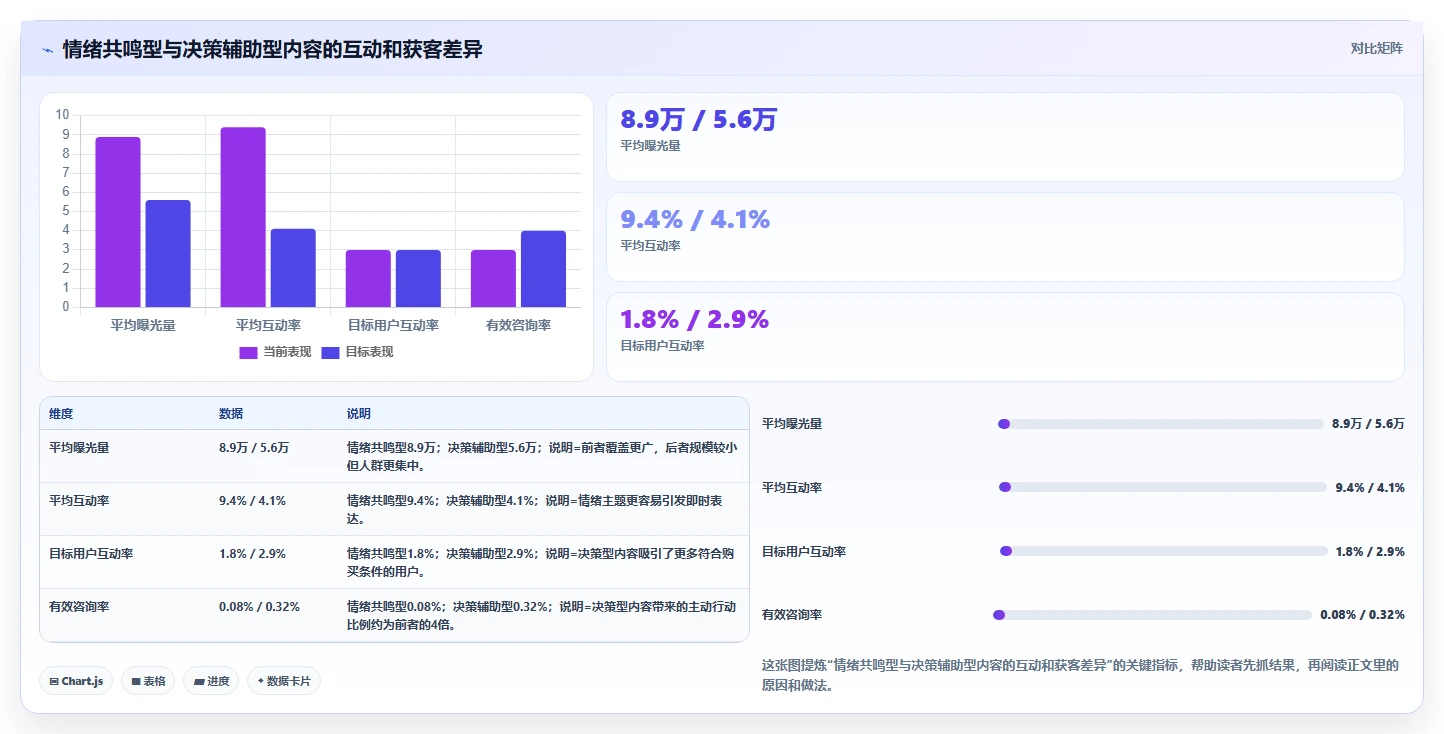The width and height of the screenshot is (1444, 734).
Task: Click the 进度 tag chip
Action: pyautogui.click(x=211, y=681)
